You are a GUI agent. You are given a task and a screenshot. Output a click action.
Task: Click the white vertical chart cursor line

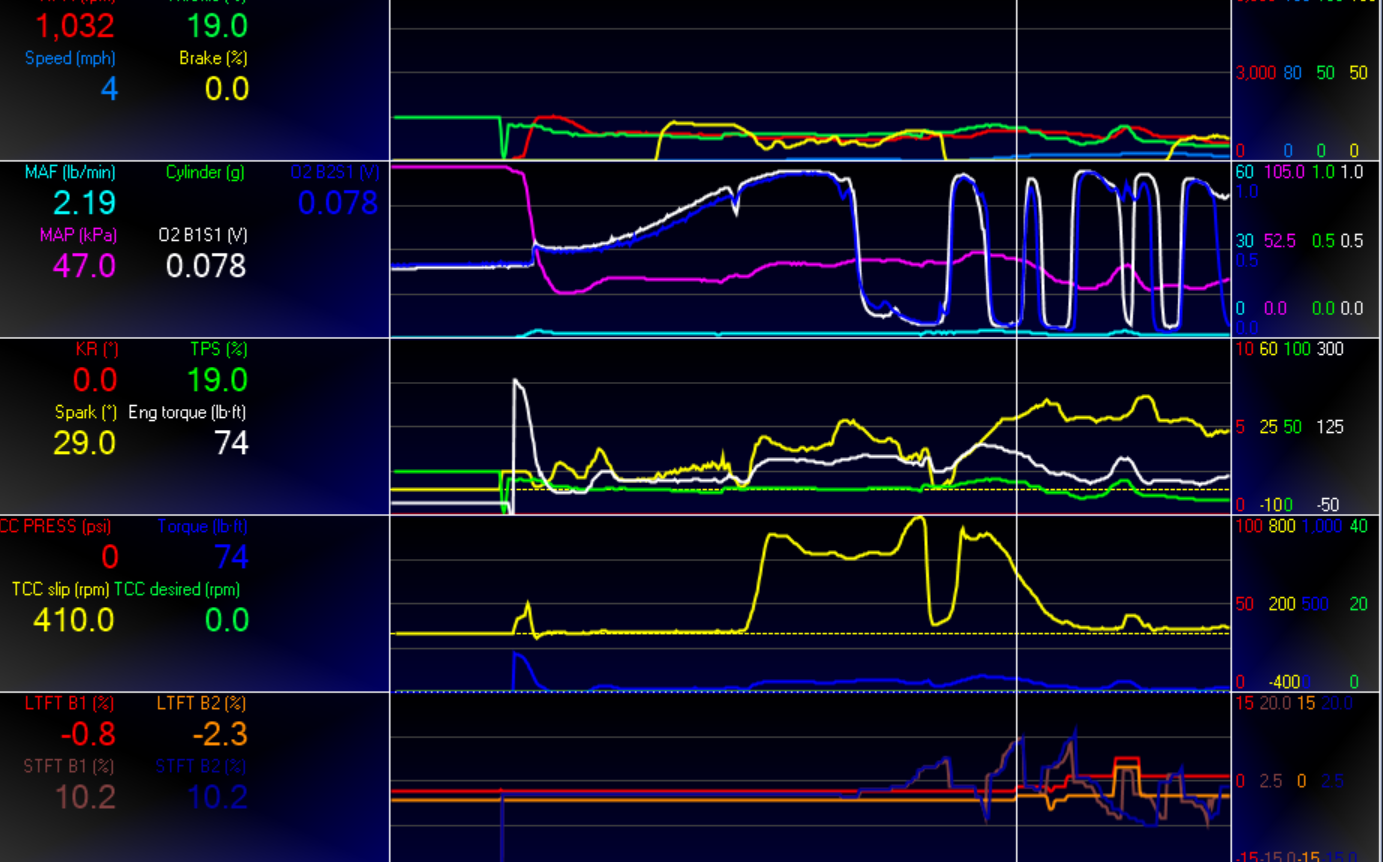1017,430
